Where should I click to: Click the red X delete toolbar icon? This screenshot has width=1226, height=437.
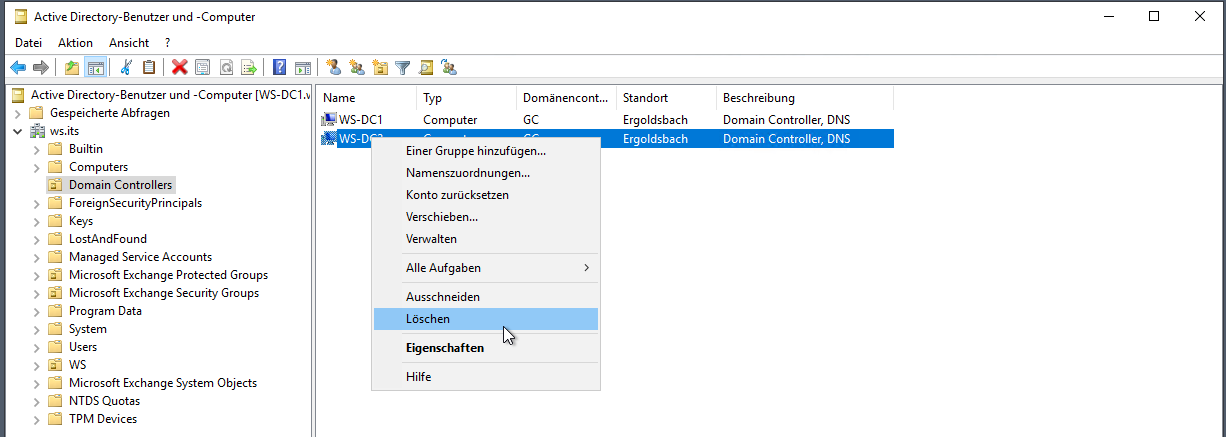click(179, 67)
